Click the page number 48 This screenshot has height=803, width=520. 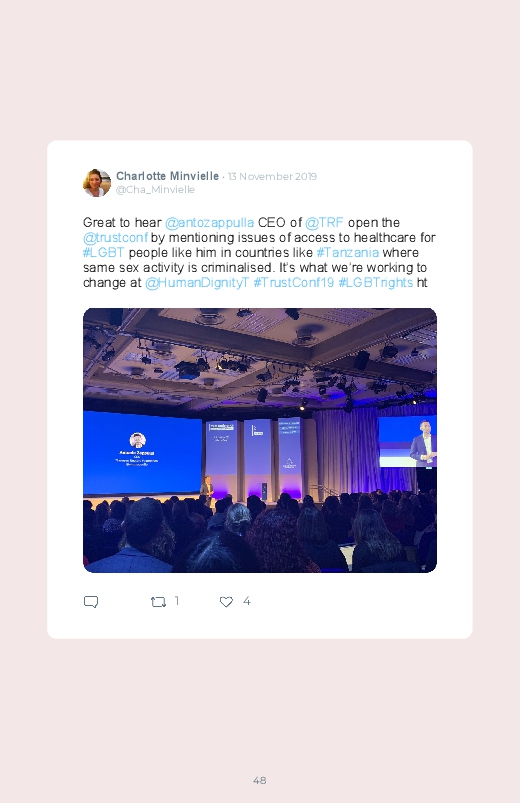tap(260, 780)
